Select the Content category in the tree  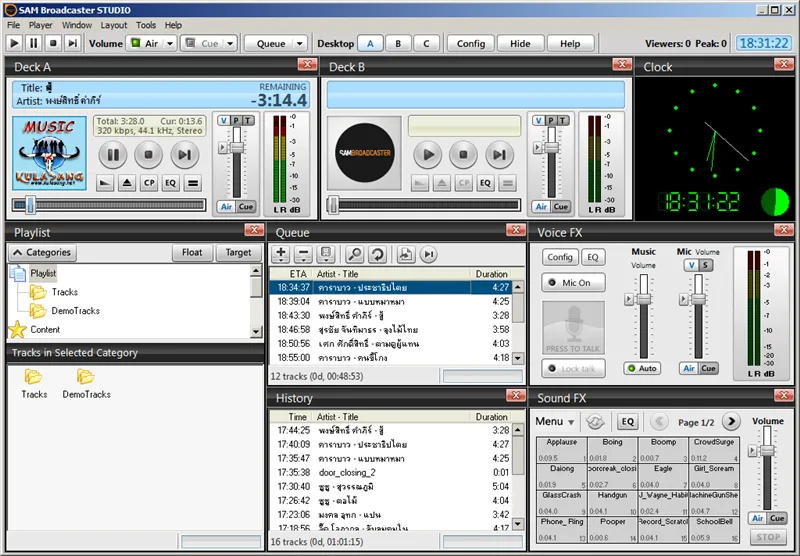[45, 330]
